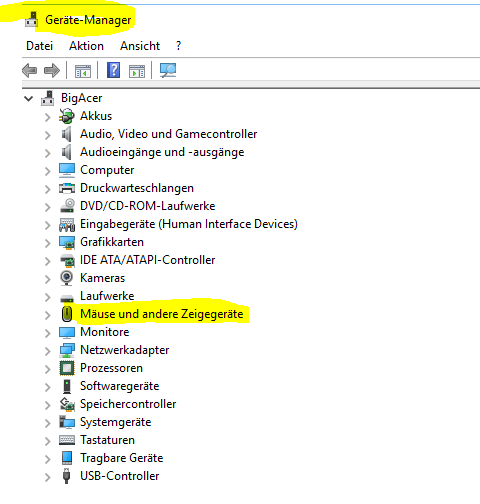Select the Laufwerke label
The height and width of the screenshot is (504, 480).
click(x=107, y=296)
